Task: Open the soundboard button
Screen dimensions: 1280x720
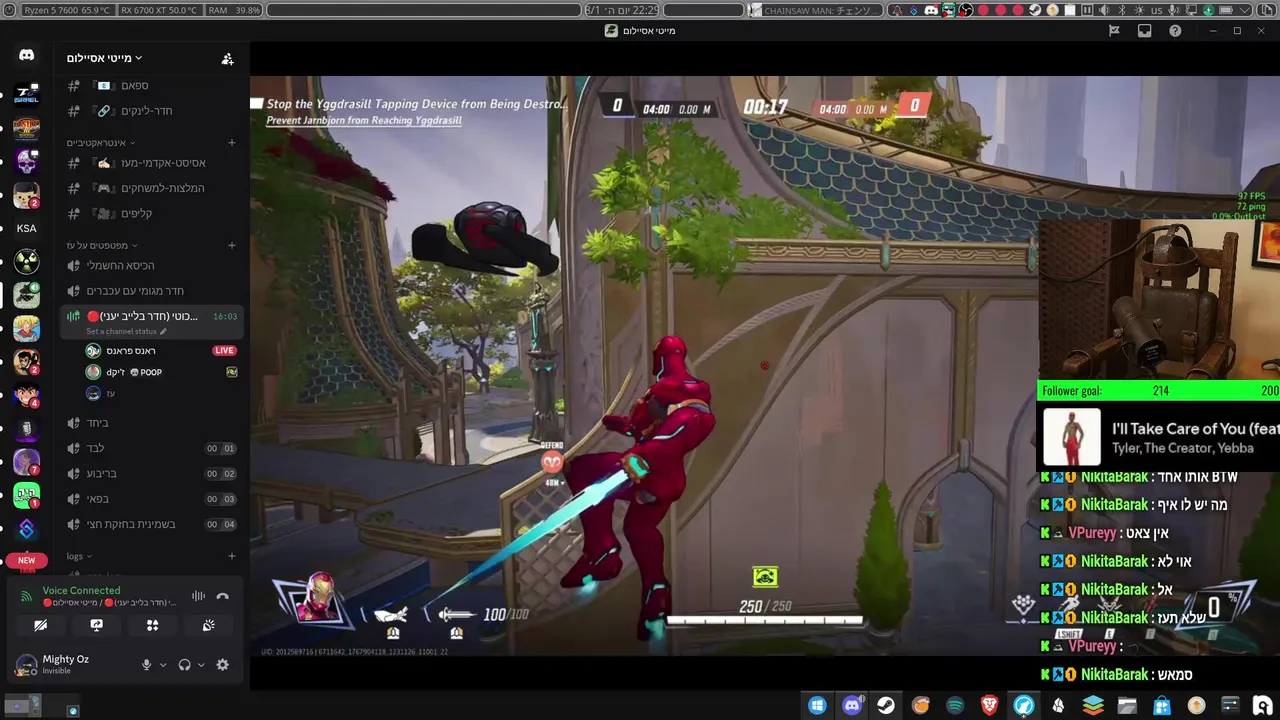Action: (x=208, y=625)
